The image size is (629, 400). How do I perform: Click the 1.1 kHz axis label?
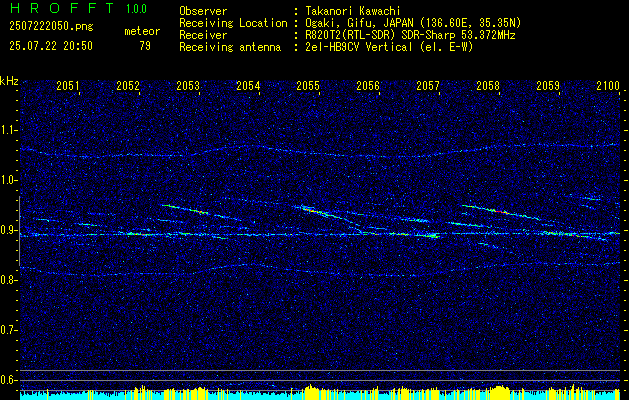(x=8, y=130)
